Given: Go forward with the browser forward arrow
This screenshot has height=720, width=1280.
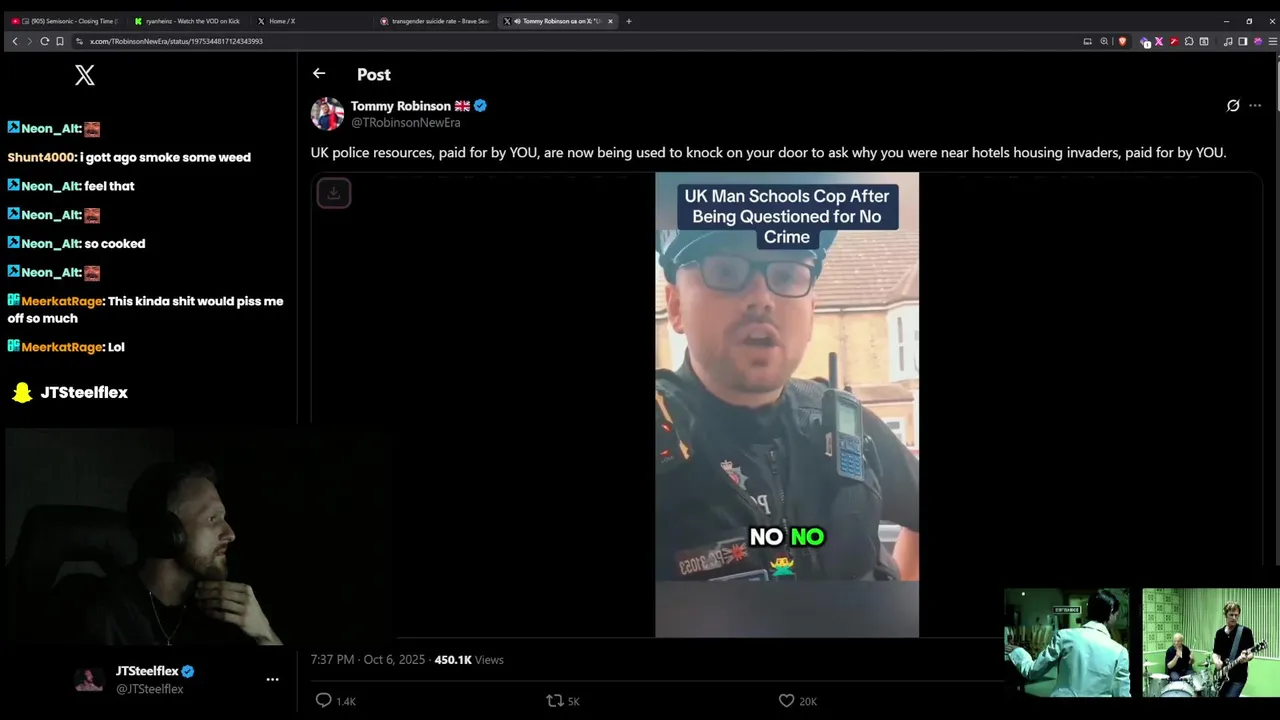Looking at the screenshot, I should [29, 41].
